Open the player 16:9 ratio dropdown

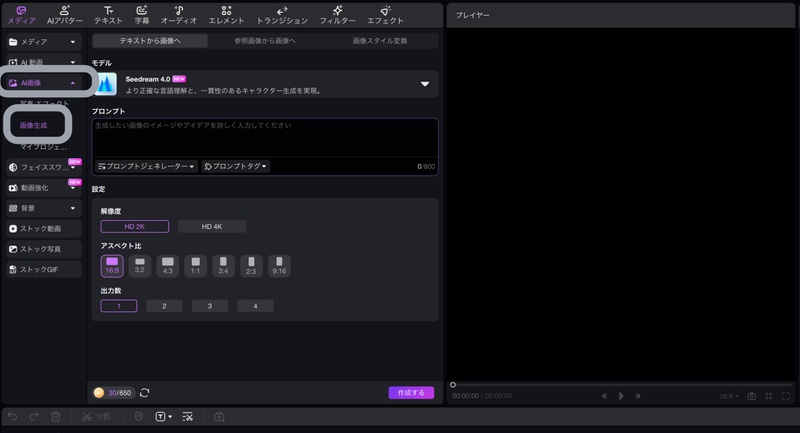click(729, 396)
